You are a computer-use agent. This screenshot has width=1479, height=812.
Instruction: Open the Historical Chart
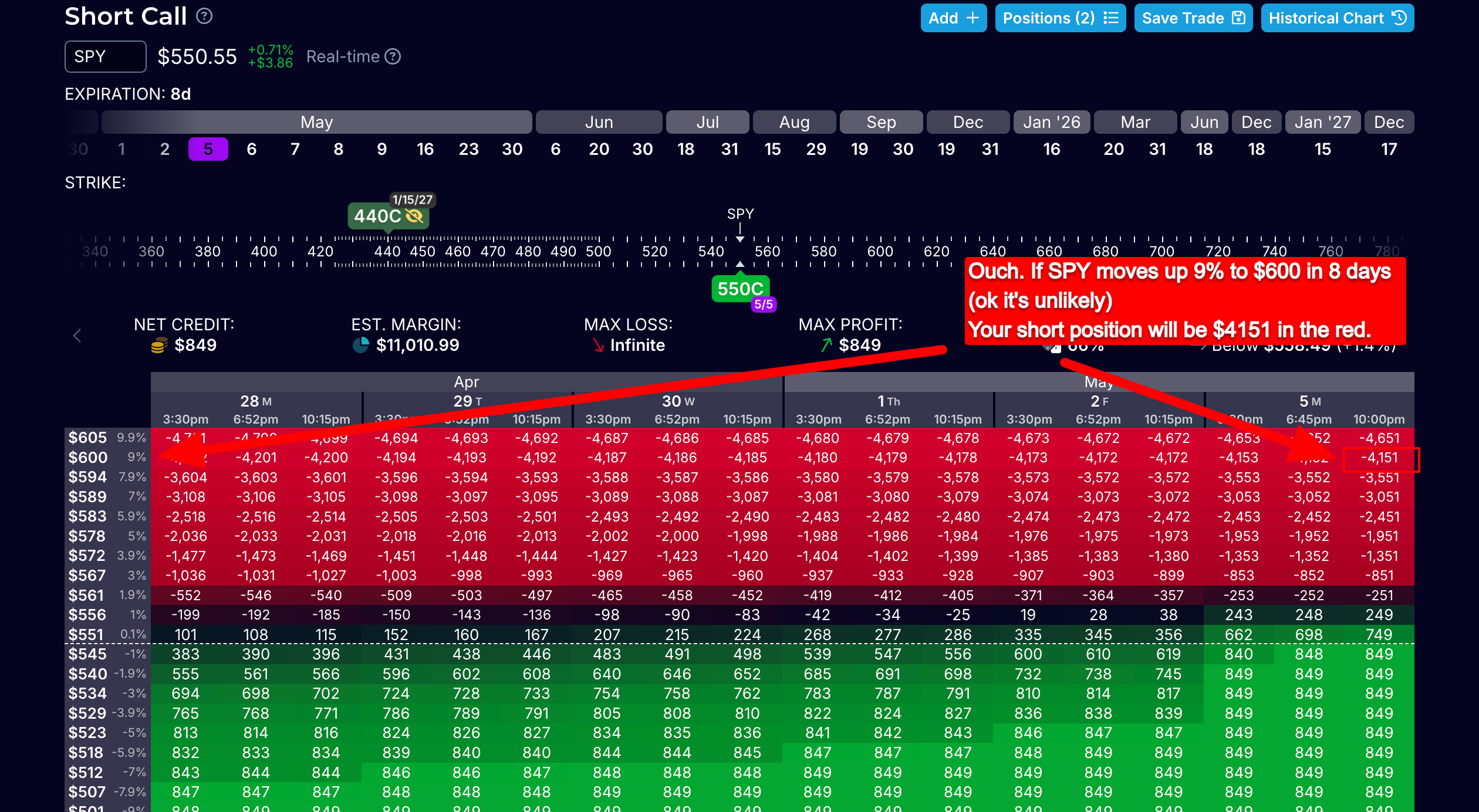pos(1338,18)
